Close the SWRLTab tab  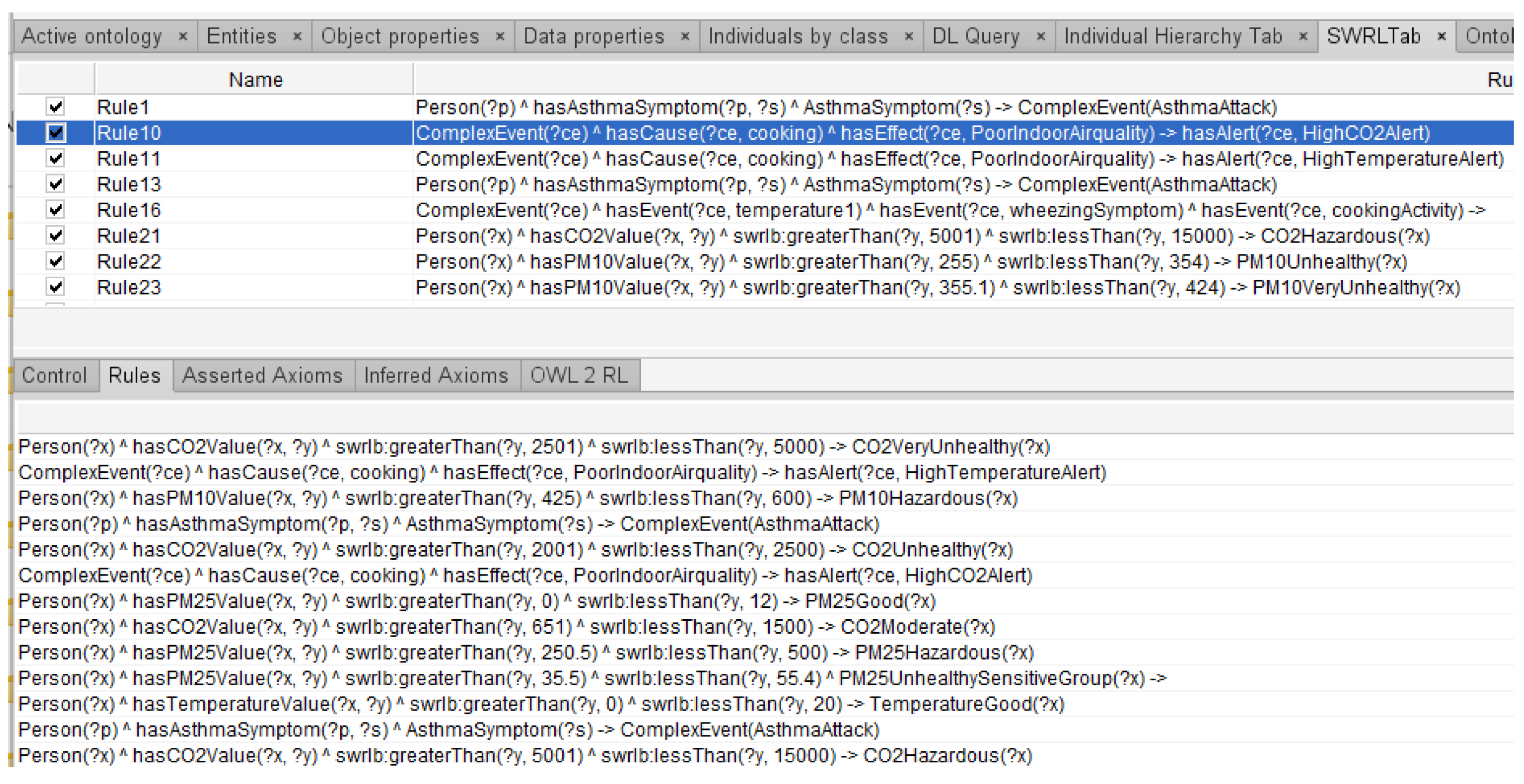coord(1442,37)
